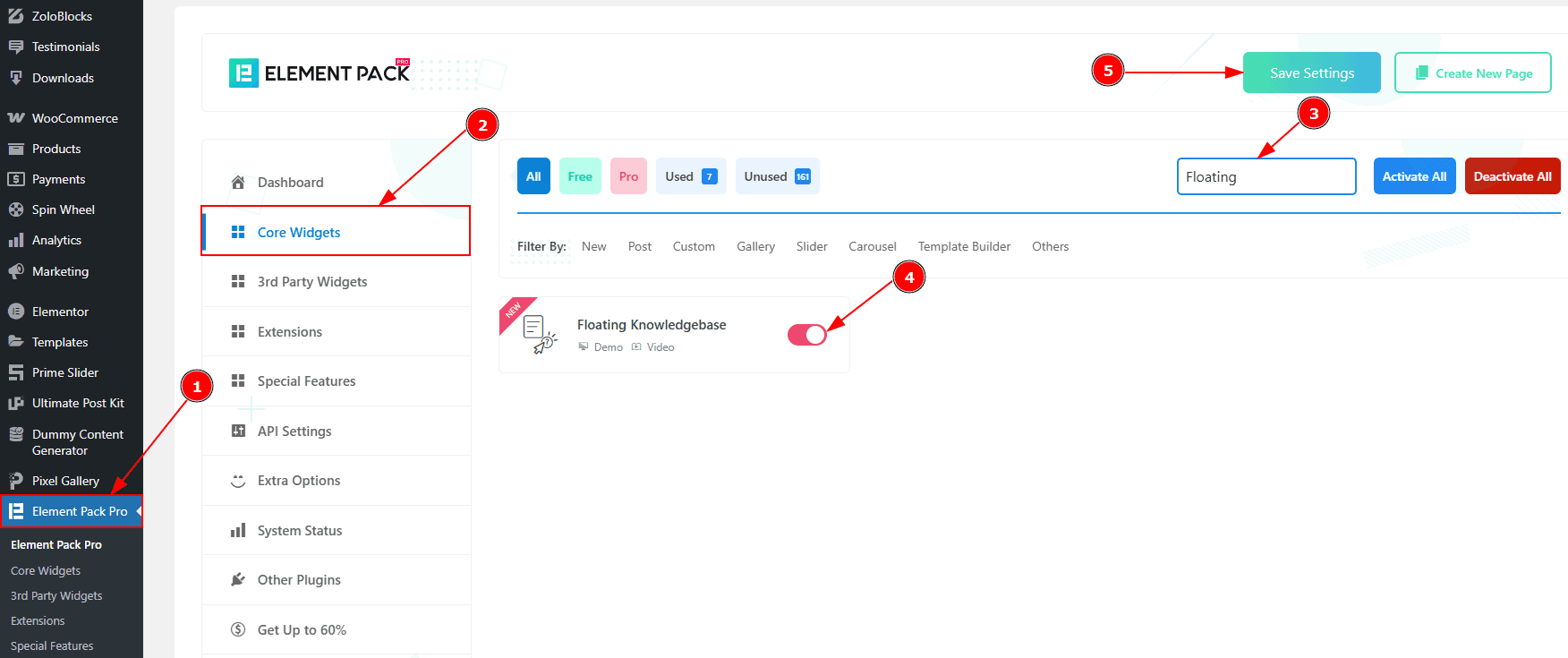Open Special Features sidebar submenu item
The width and height of the screenshot is (1568, 658).
pyautogui.click(x=52, y=645)
